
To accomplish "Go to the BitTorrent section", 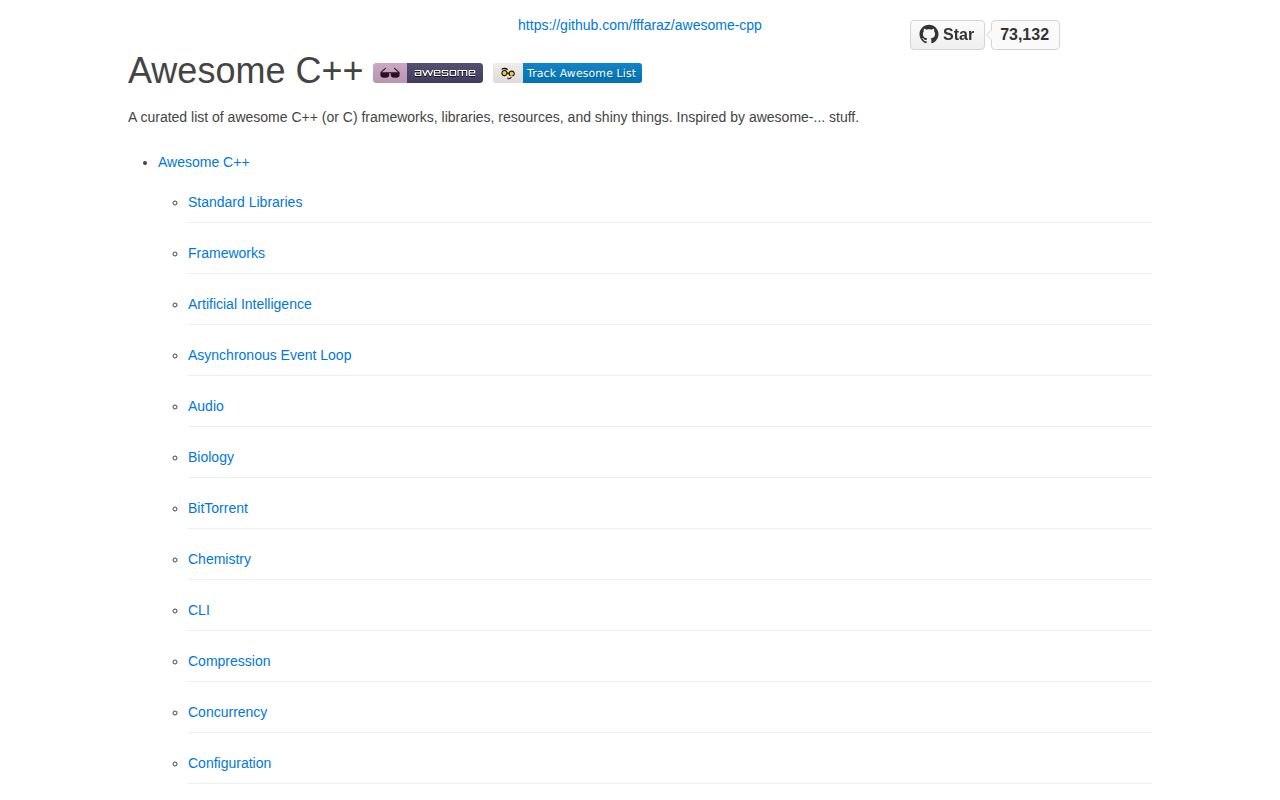I will coord(218,508).
